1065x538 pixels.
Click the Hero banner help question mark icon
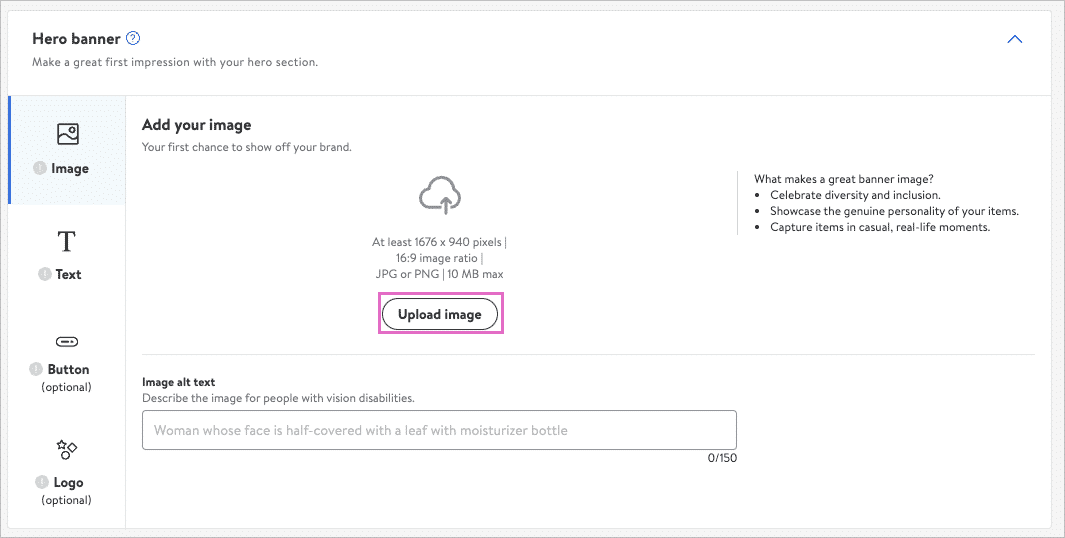coord(133,39)
